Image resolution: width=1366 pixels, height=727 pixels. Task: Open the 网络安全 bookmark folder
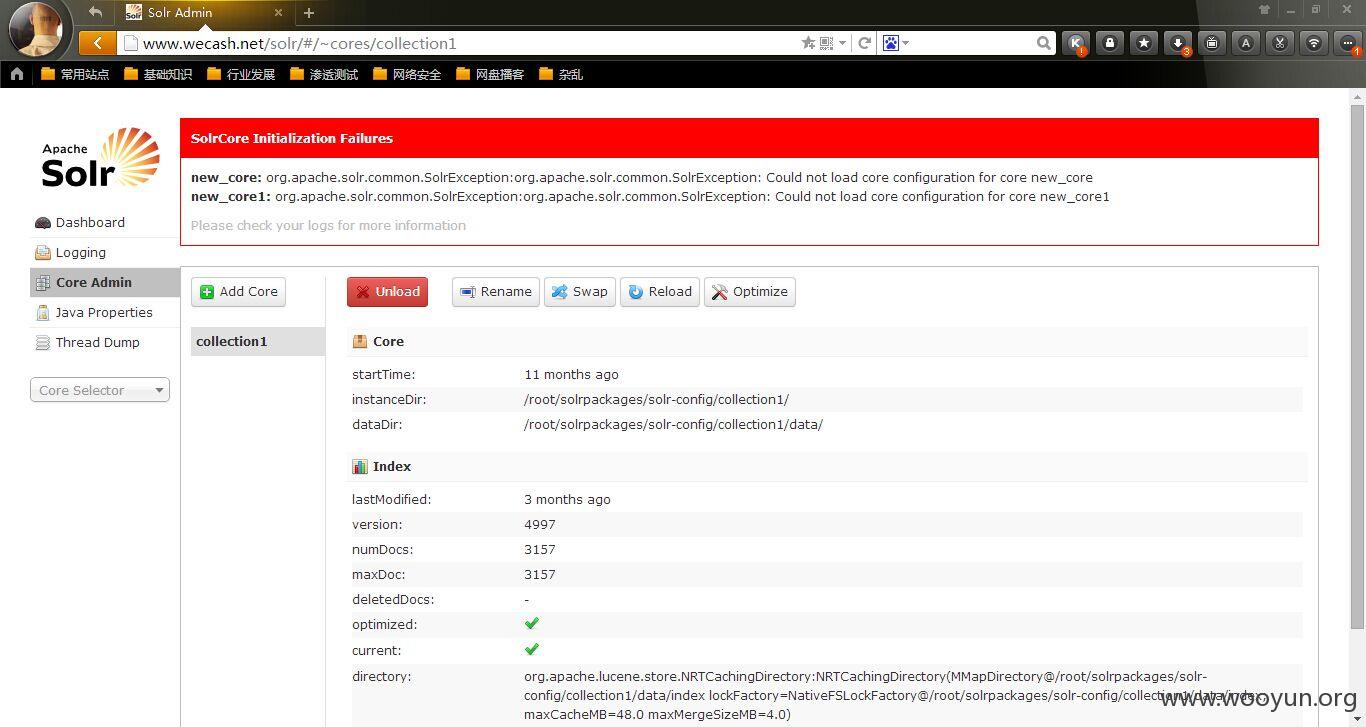tap(407, 74)
